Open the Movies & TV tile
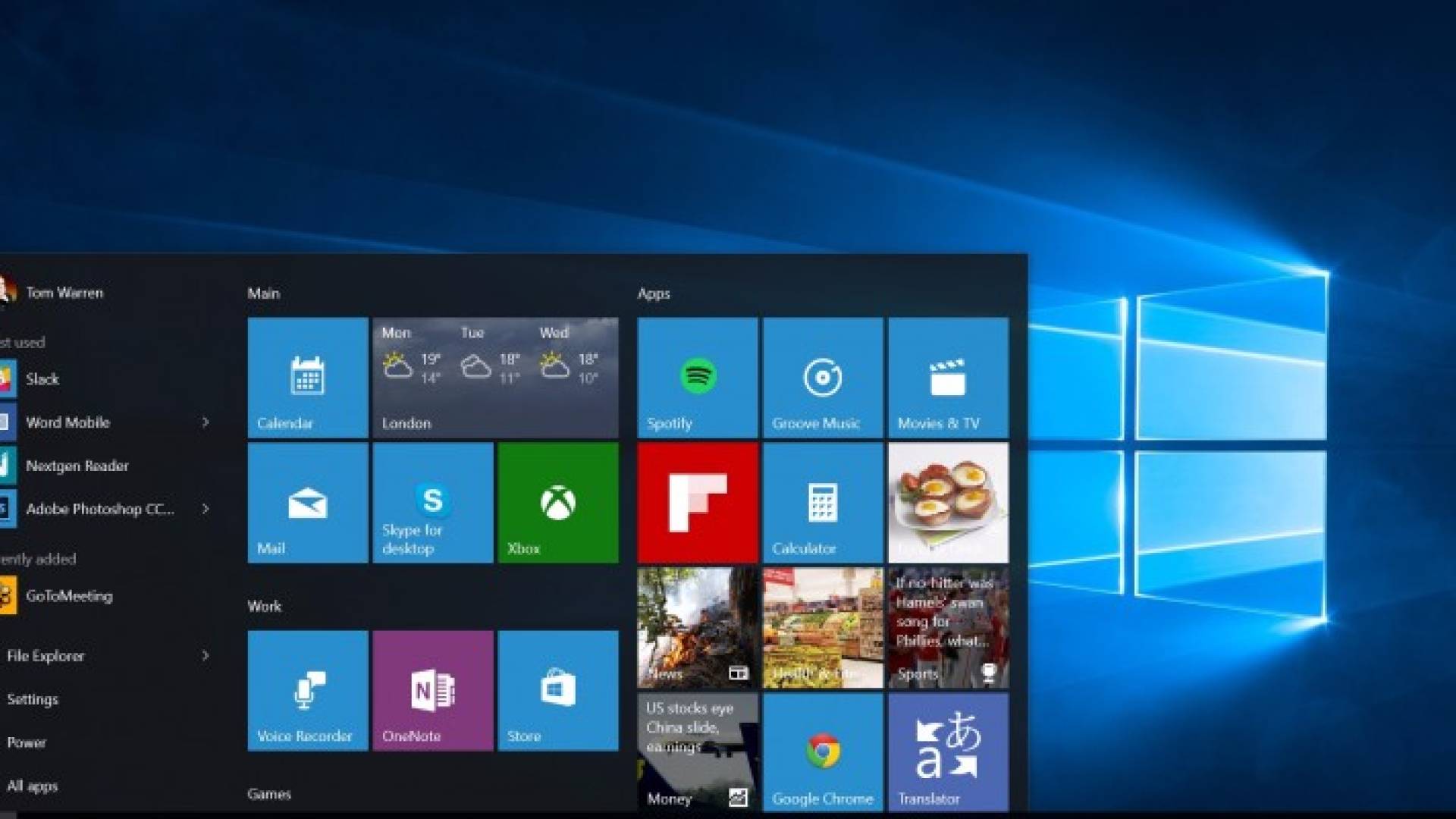Viewport: 1456px width, 819px height. 949,378
